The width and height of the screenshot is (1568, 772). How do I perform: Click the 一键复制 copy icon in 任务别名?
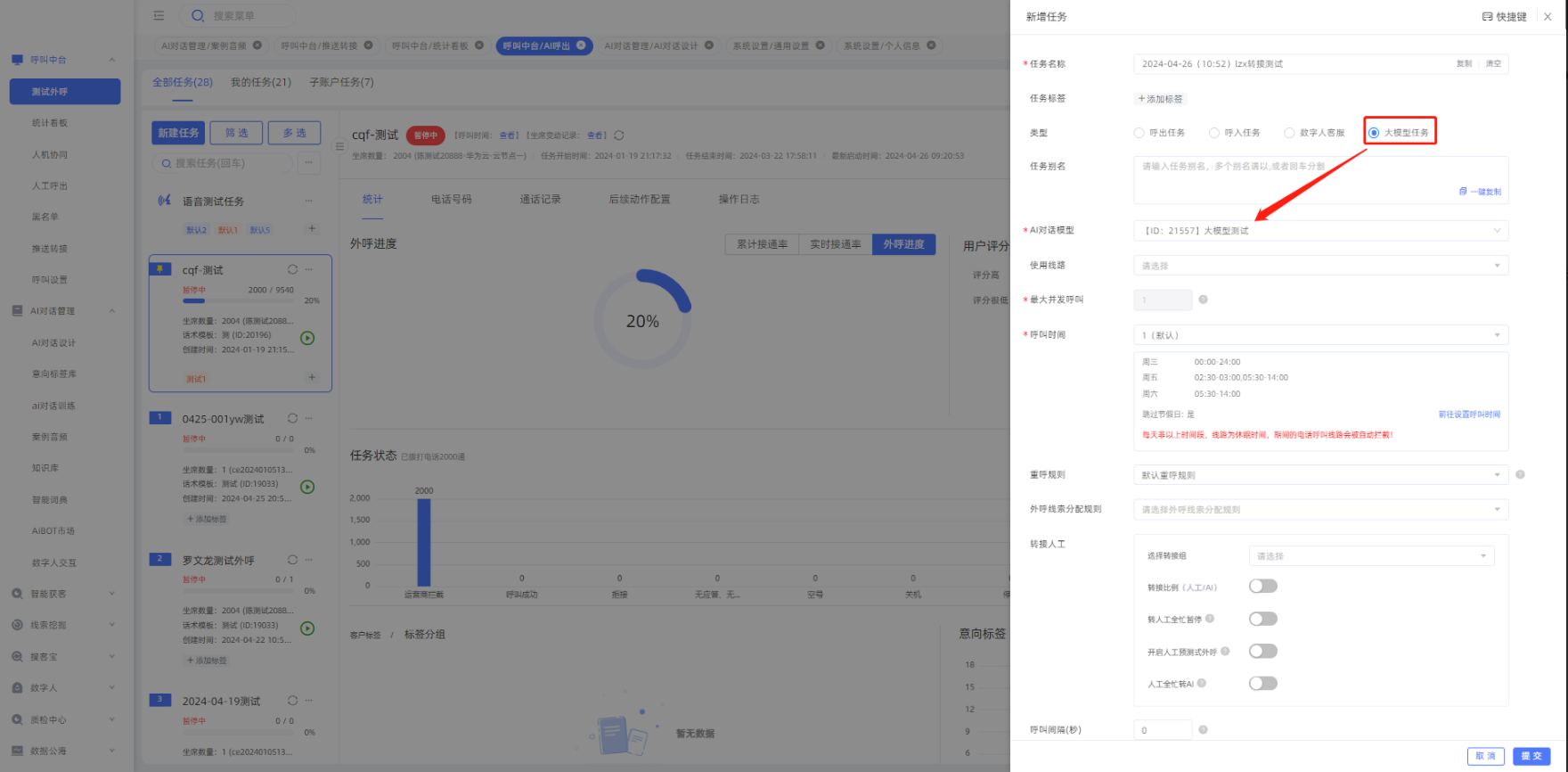(1463, 192)
